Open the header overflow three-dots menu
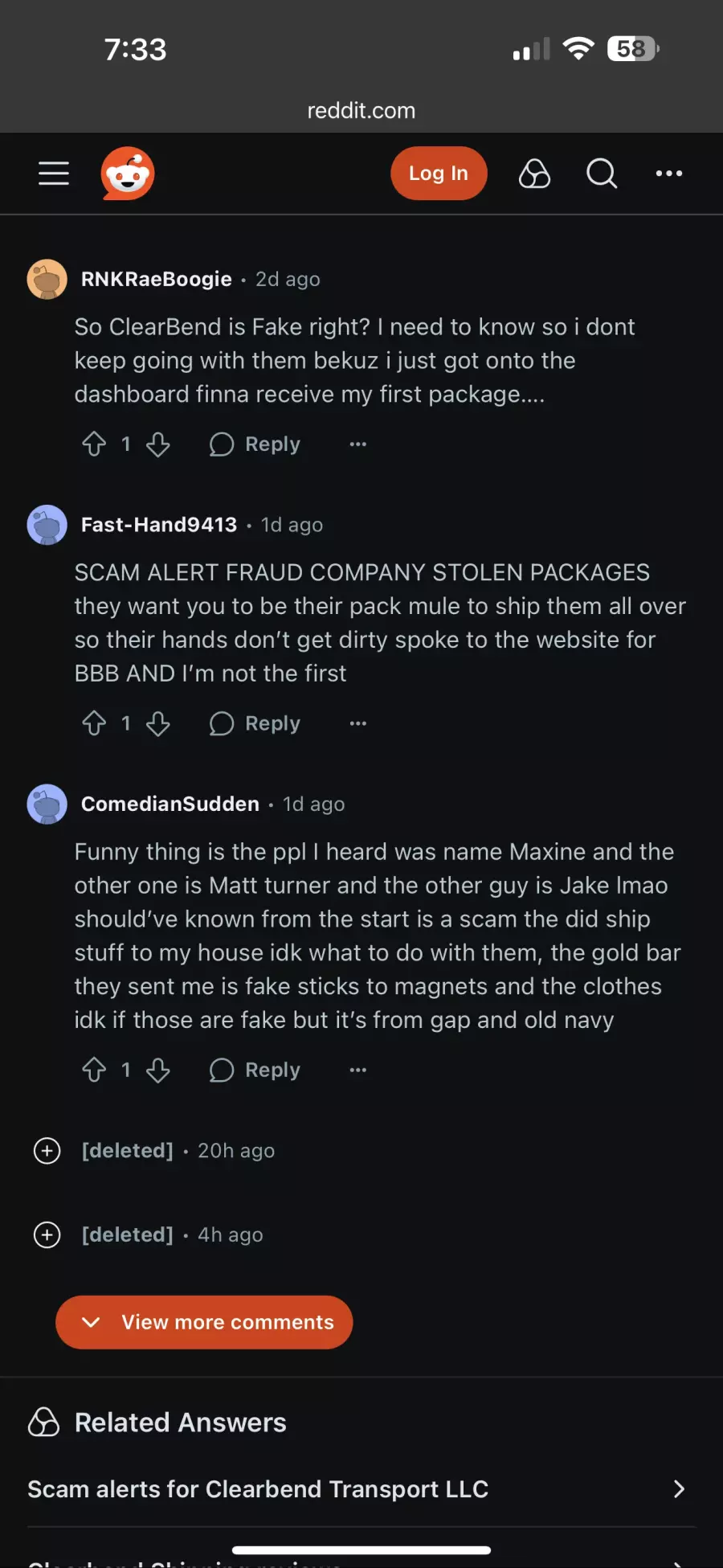The width and height of the screenshot is (723, 1568). point(668,174)
